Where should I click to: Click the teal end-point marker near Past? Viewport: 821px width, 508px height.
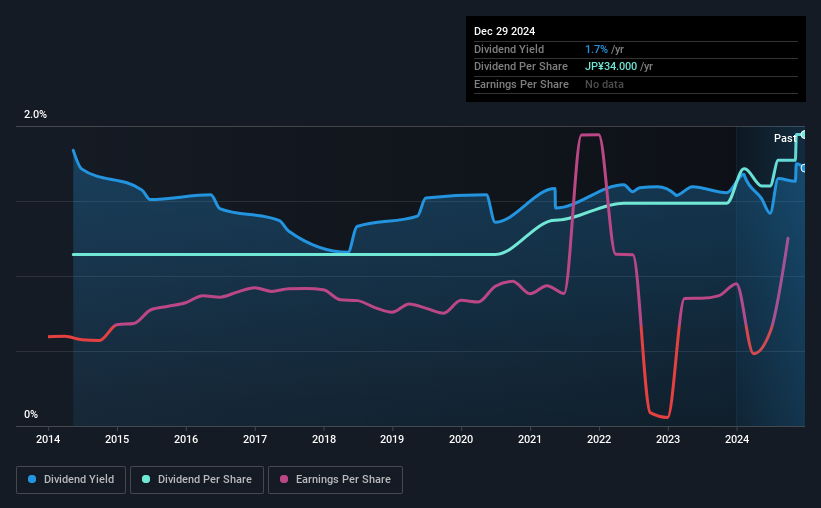click(803, 135)
